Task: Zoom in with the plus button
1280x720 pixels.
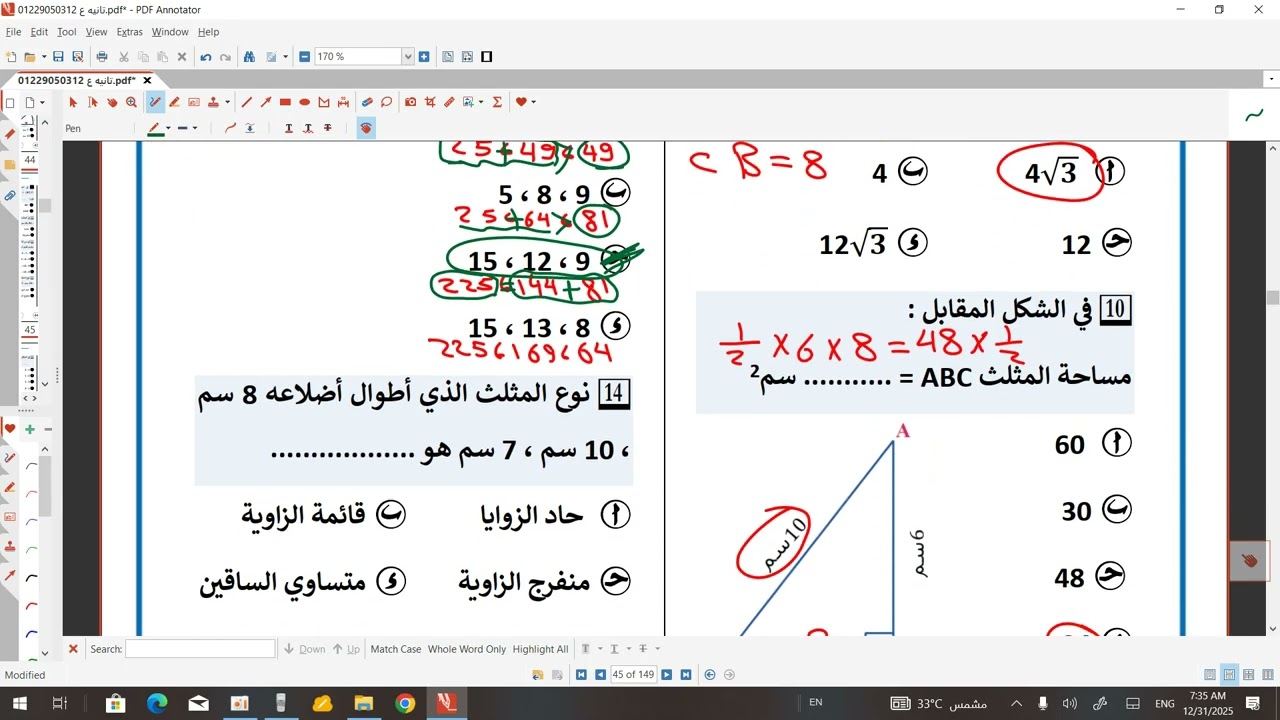Action: [x=424, y=57]
